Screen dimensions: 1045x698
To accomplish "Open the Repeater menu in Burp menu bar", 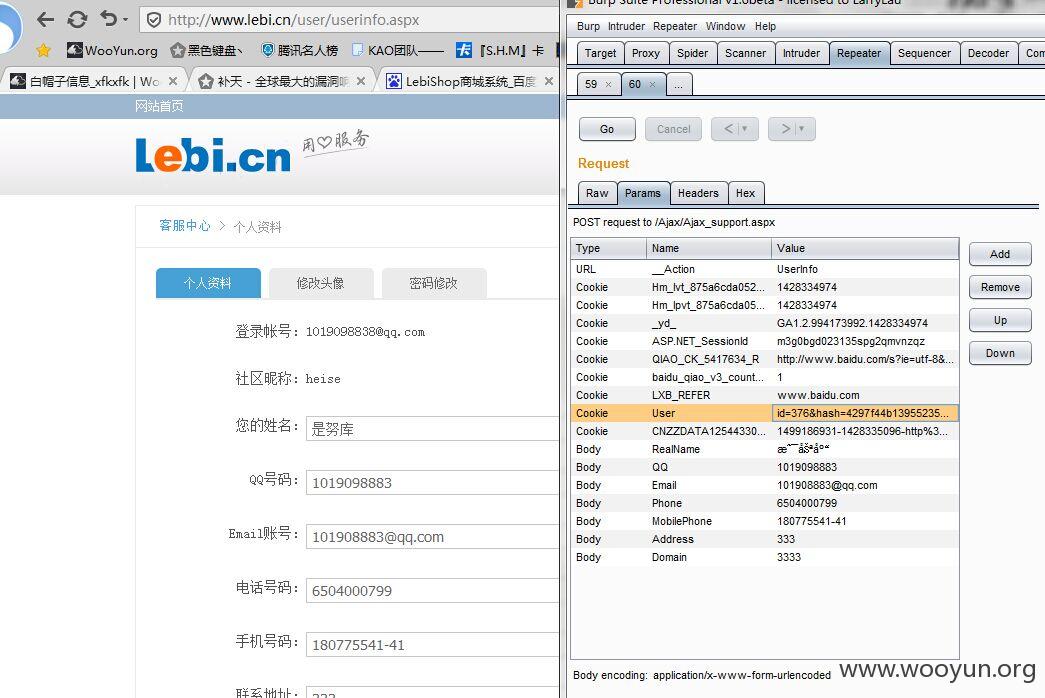I will (x=674, y=26).
